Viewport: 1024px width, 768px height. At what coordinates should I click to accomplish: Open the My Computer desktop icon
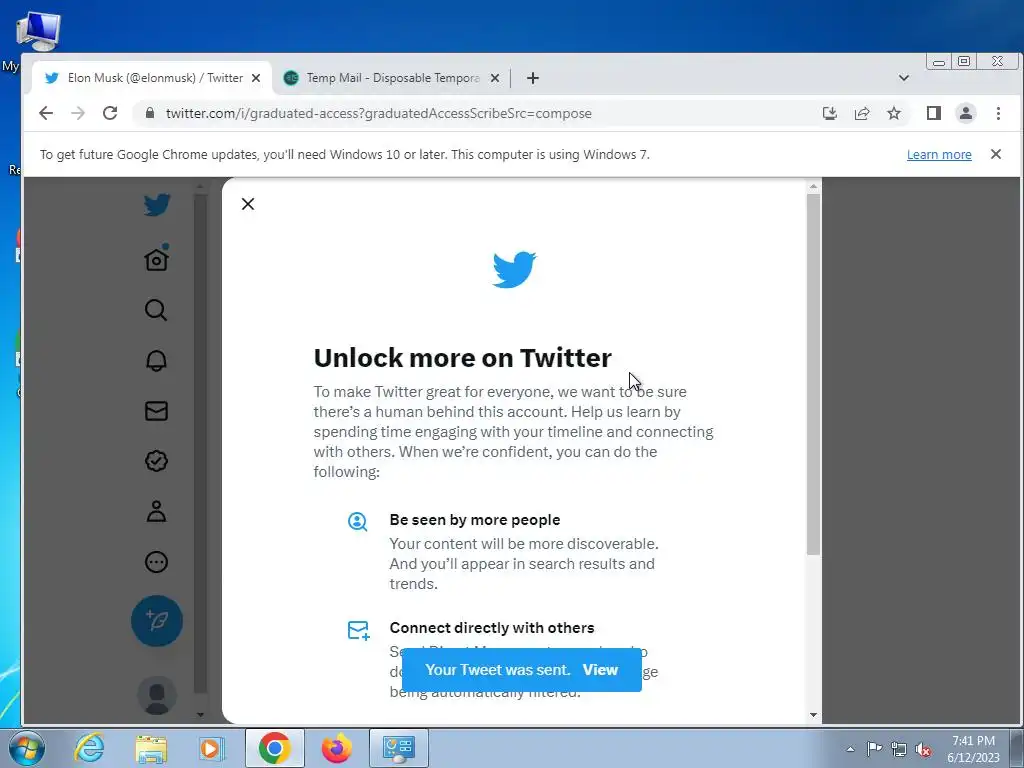click(x=38, y=31)
